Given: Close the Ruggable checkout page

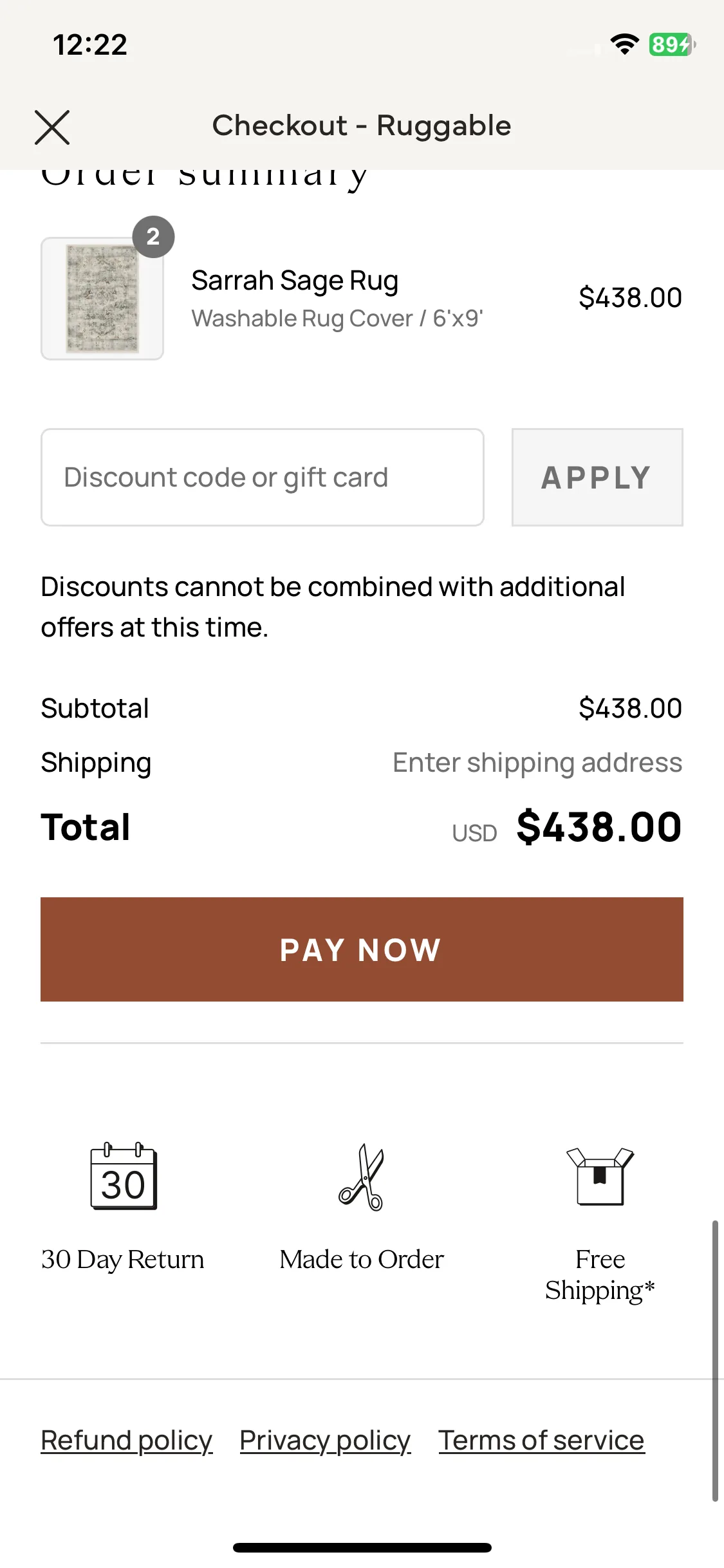Looking at the screenshot, I should (x=52, y=127).
